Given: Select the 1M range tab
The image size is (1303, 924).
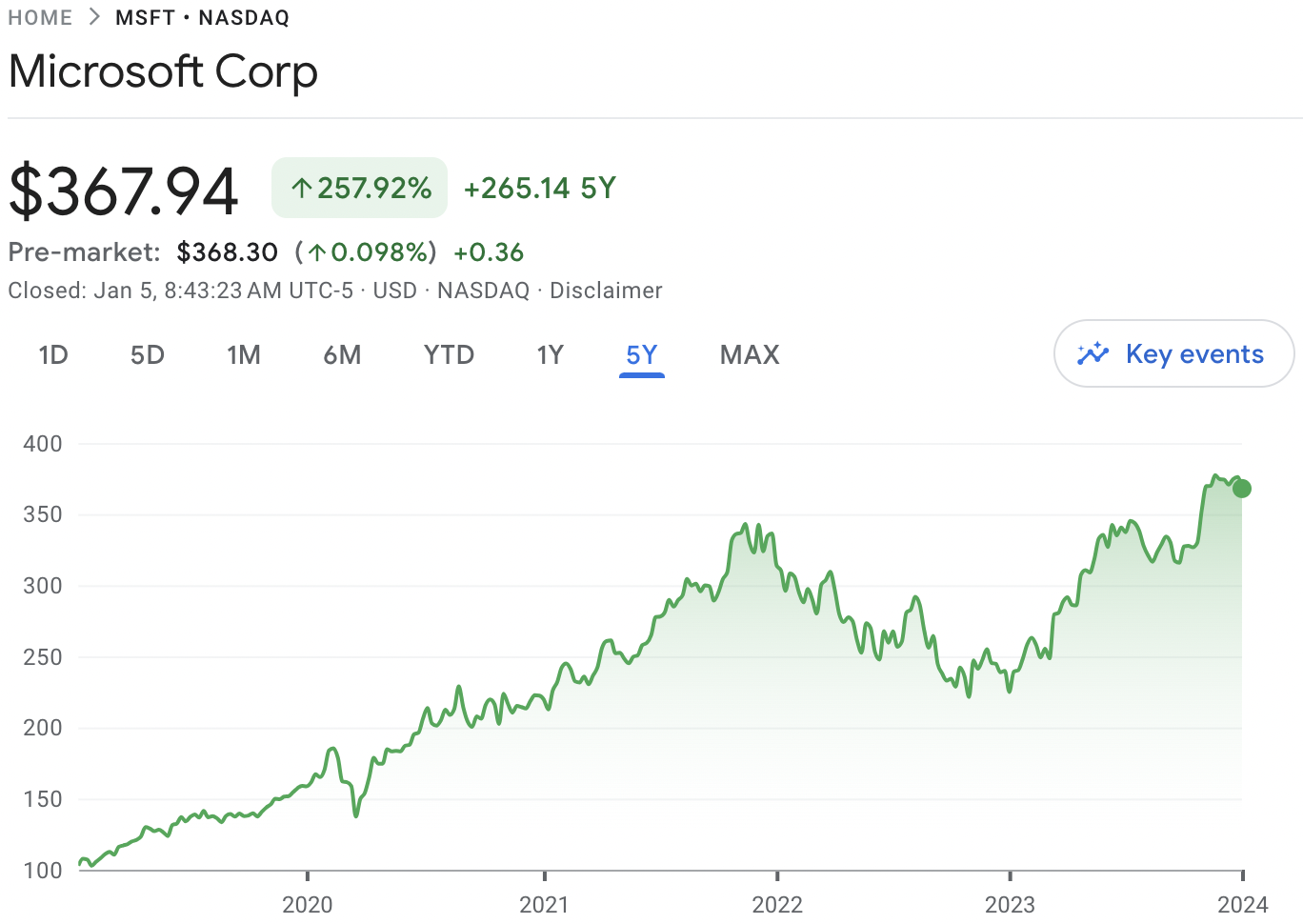Looking at the screenshot, I should click(x=244, y=355).
